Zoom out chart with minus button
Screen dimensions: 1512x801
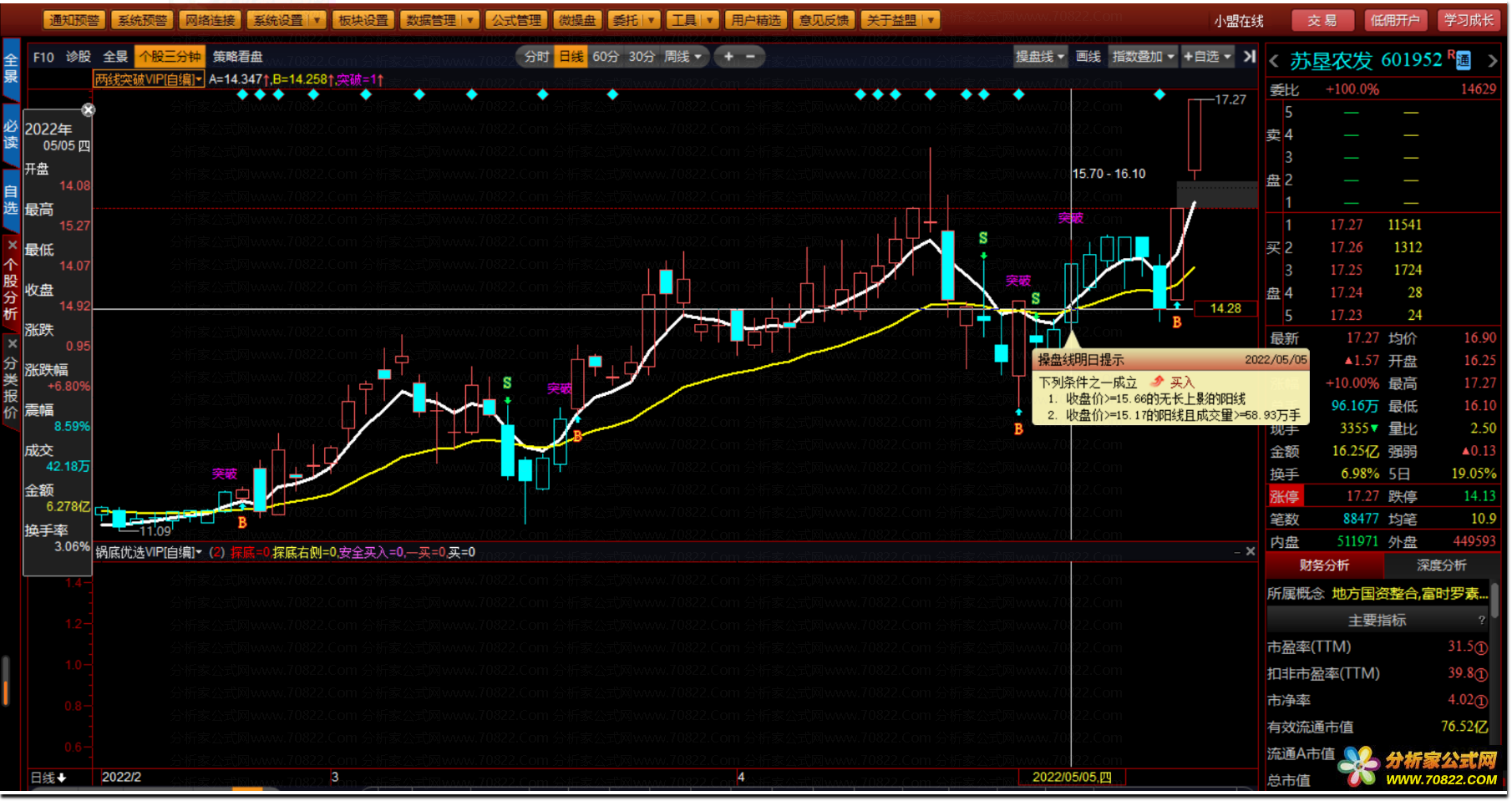(750, 57)
